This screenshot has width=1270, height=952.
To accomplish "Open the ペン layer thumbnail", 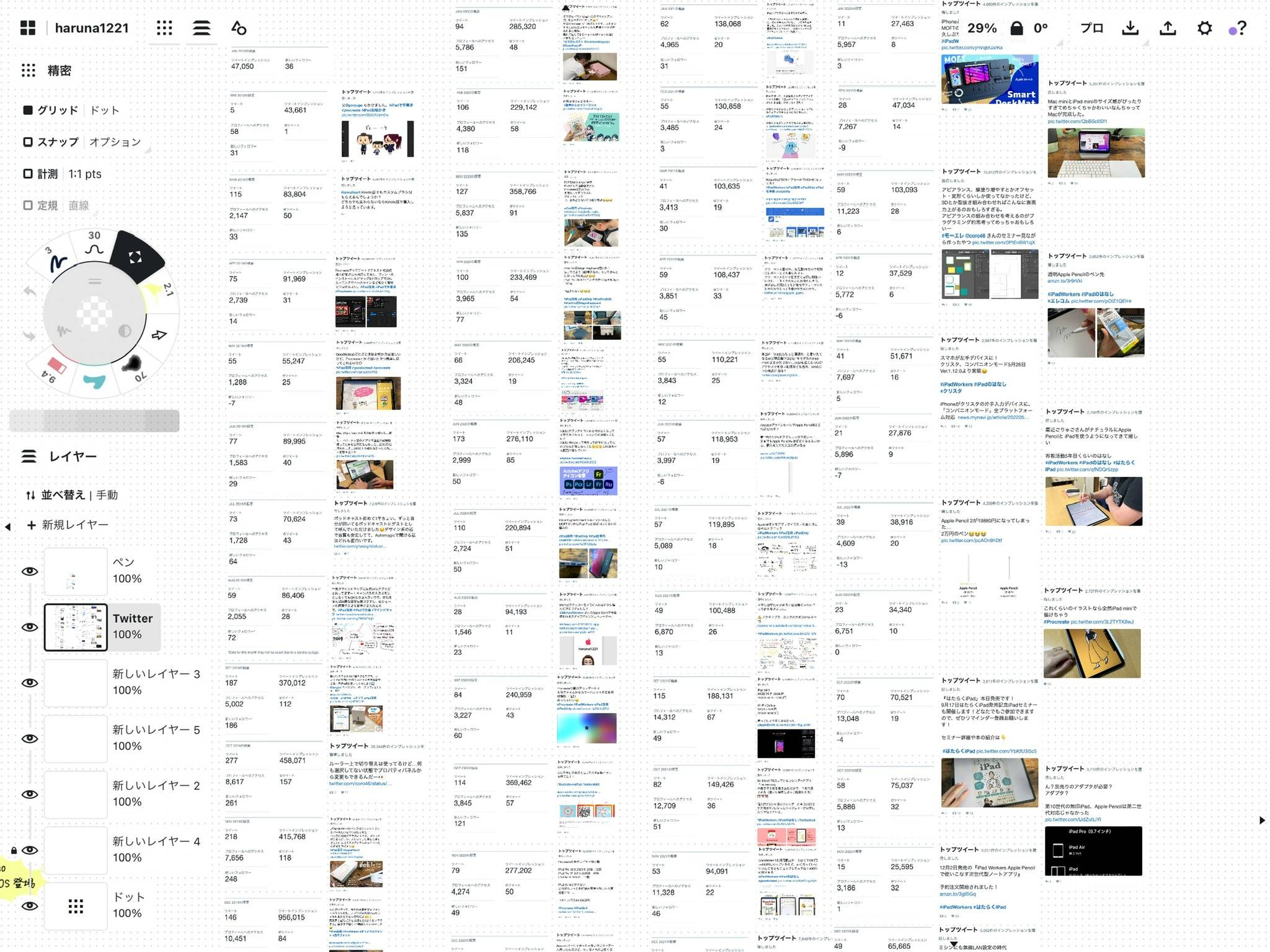I will [x=76, y=571].
